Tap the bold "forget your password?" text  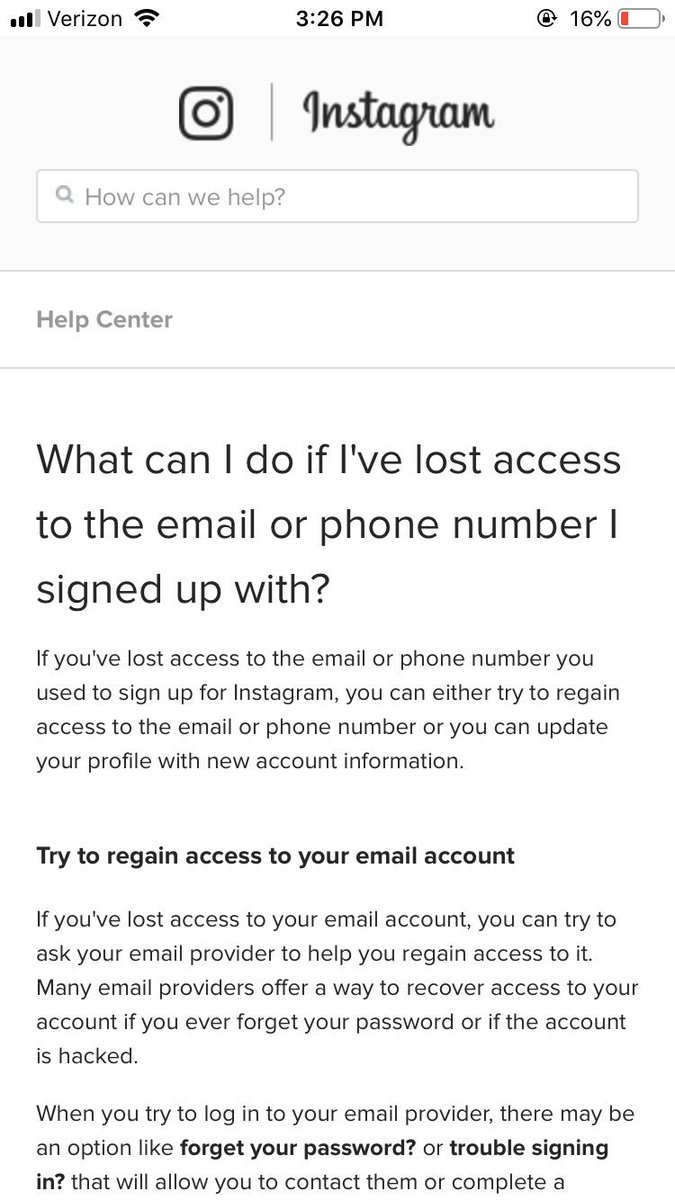click(x=310, y=1148)
